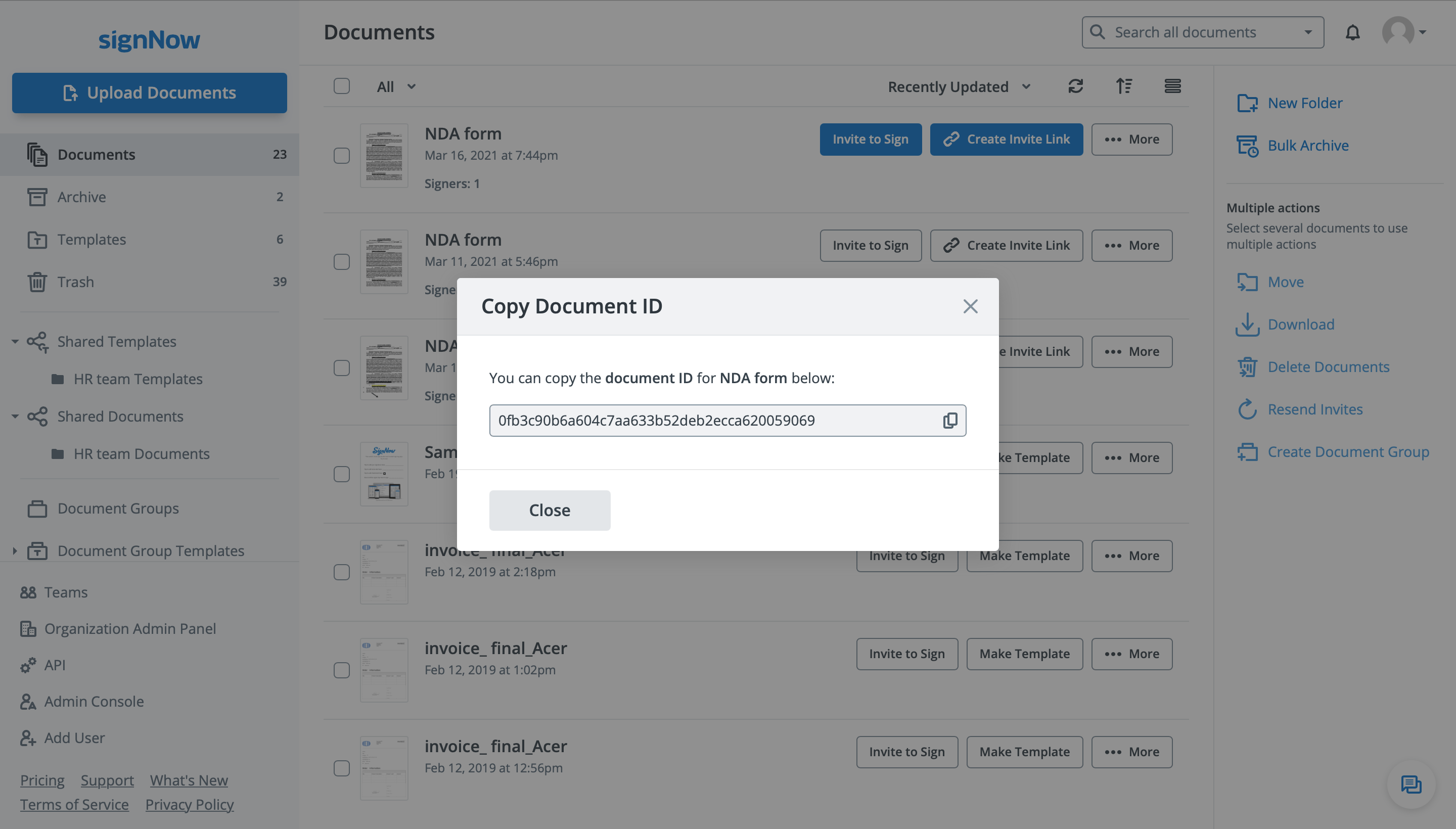Switch list view density icon

pos(1172,86)
